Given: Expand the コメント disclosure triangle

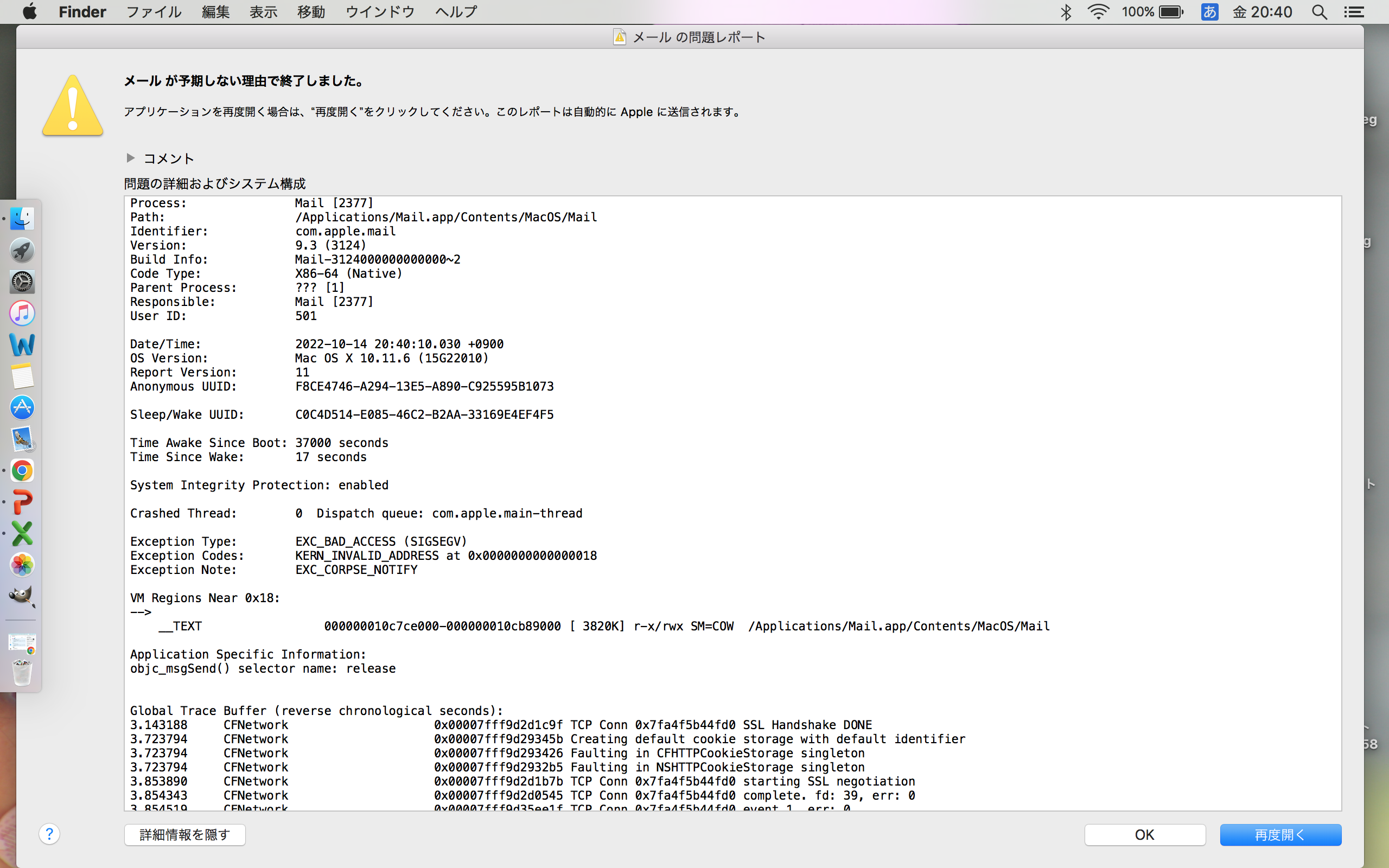Looking at the screenshot, I should tap(130, 158).
